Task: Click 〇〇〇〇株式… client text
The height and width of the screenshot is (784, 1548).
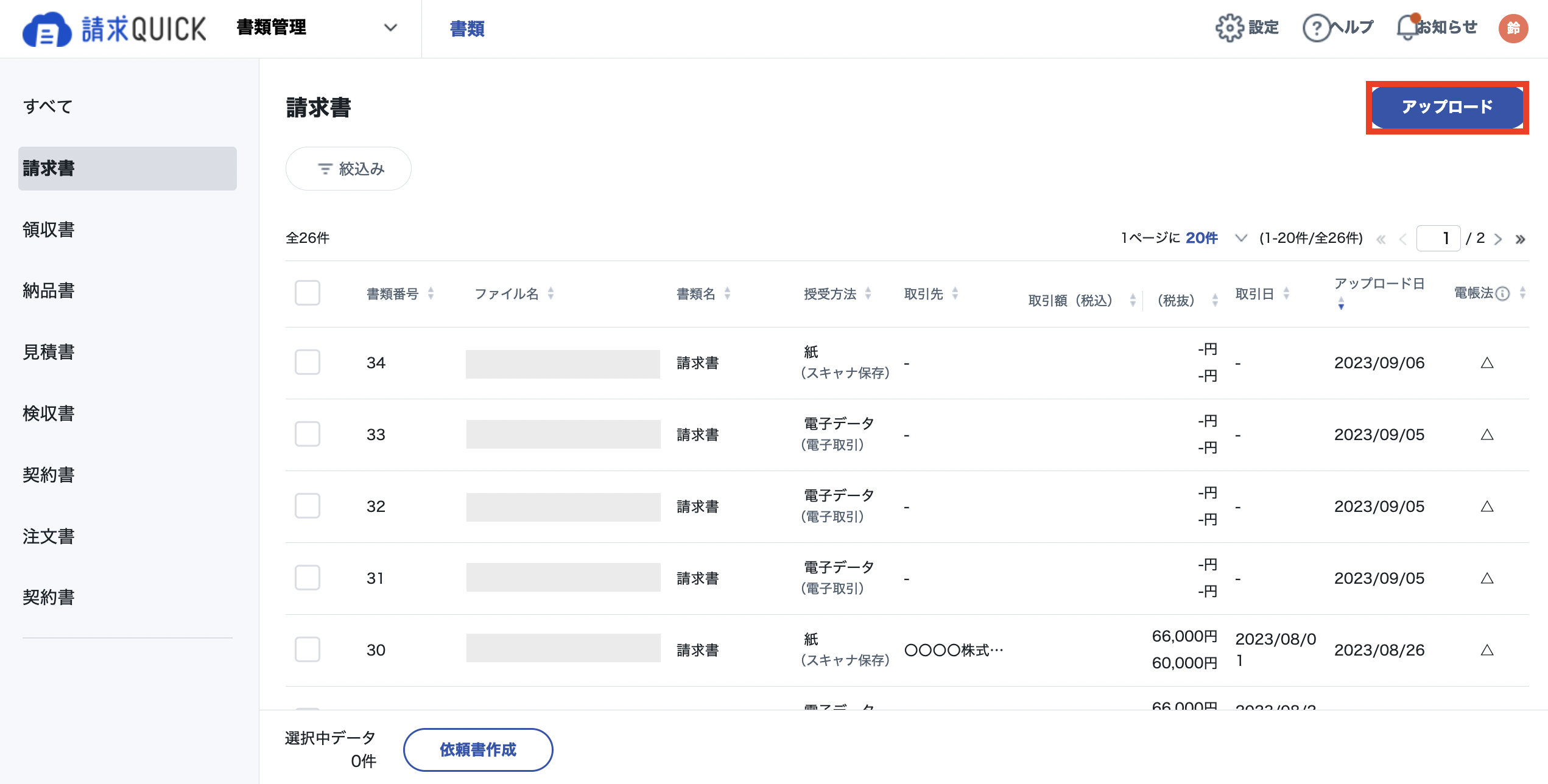Action: pos(954,650)
